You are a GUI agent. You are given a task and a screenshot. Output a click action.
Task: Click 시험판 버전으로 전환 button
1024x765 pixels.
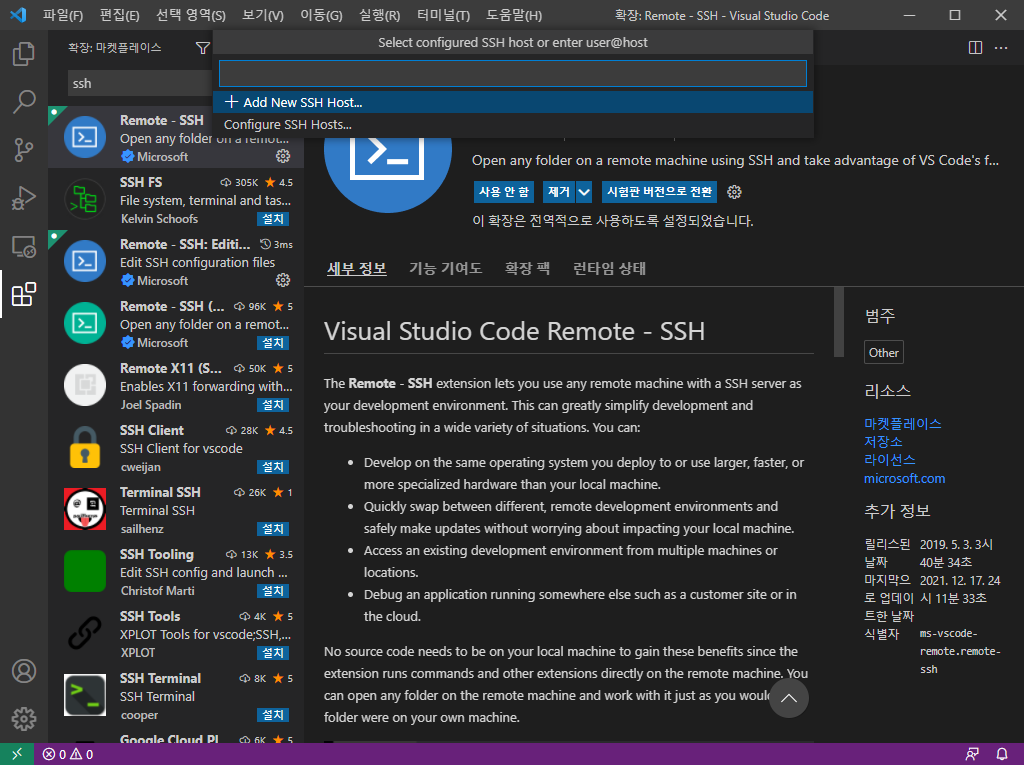pyautogui.click(x=659, y=192)
